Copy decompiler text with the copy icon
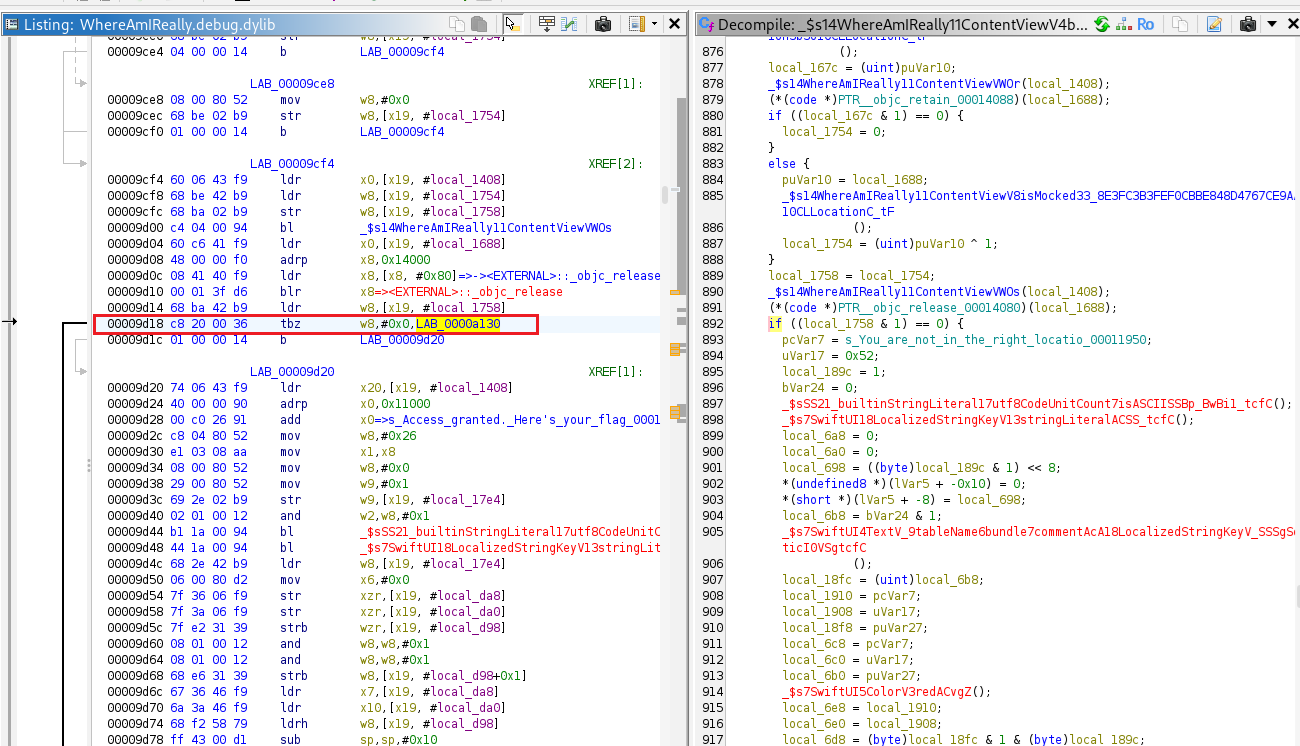 tap(1180, 24)
